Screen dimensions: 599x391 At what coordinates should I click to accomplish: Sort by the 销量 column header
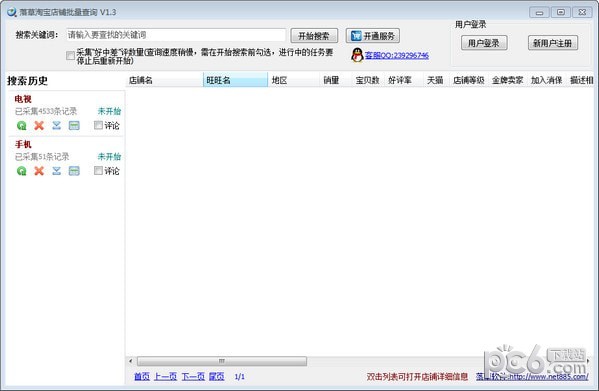[335, 80]
